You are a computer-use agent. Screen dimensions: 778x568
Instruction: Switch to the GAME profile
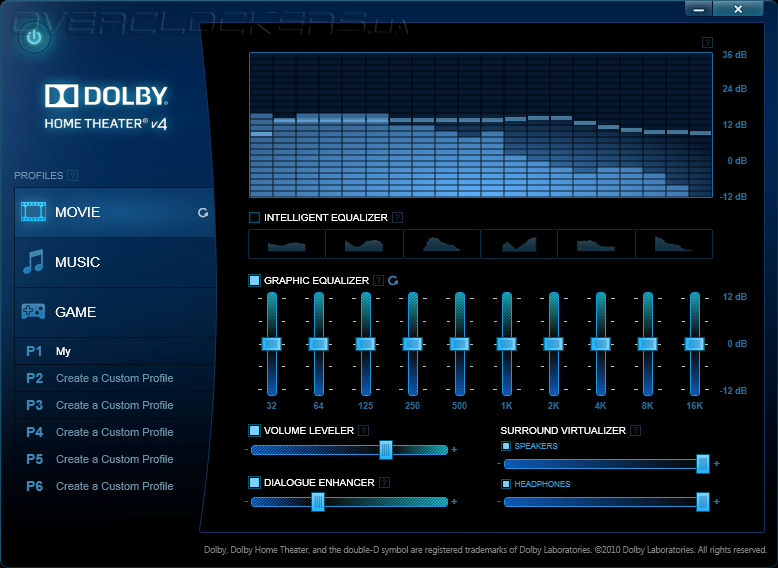click(x=115, y=312)
